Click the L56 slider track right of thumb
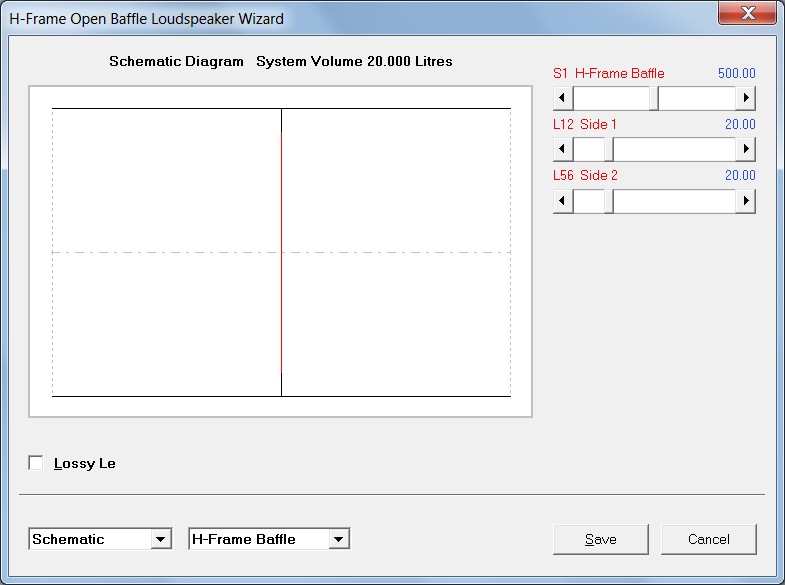 [x=674, y=201]
